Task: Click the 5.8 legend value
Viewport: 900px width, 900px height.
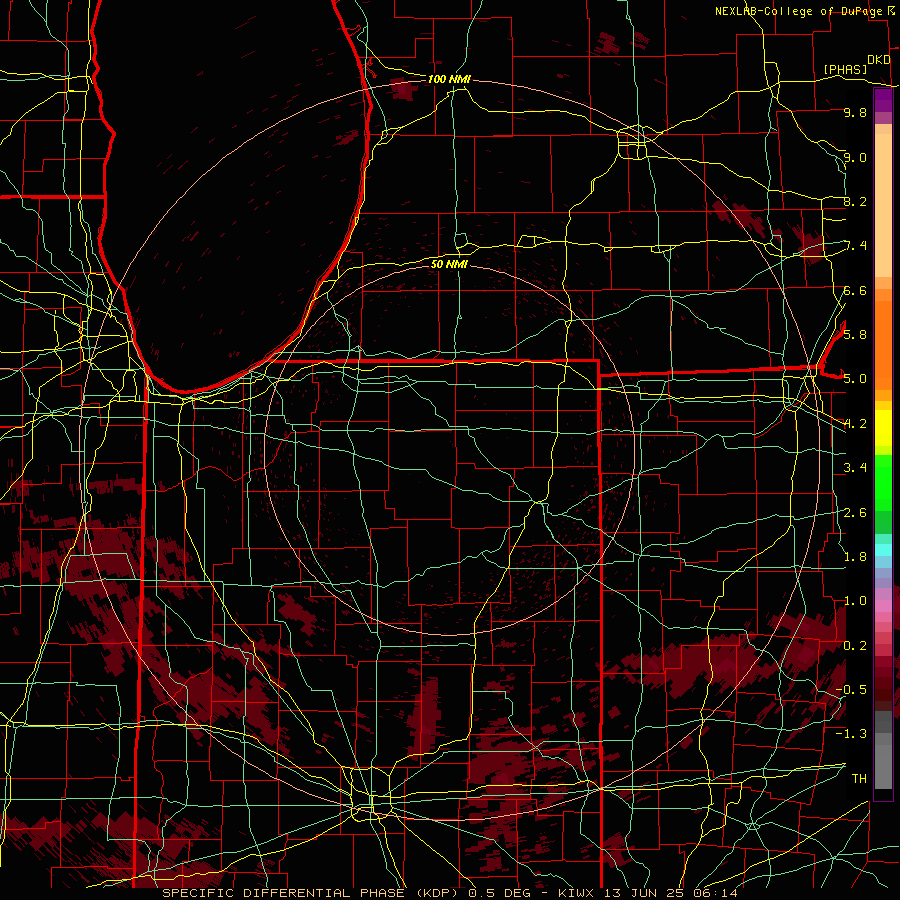Action: [x=855, y=335]
